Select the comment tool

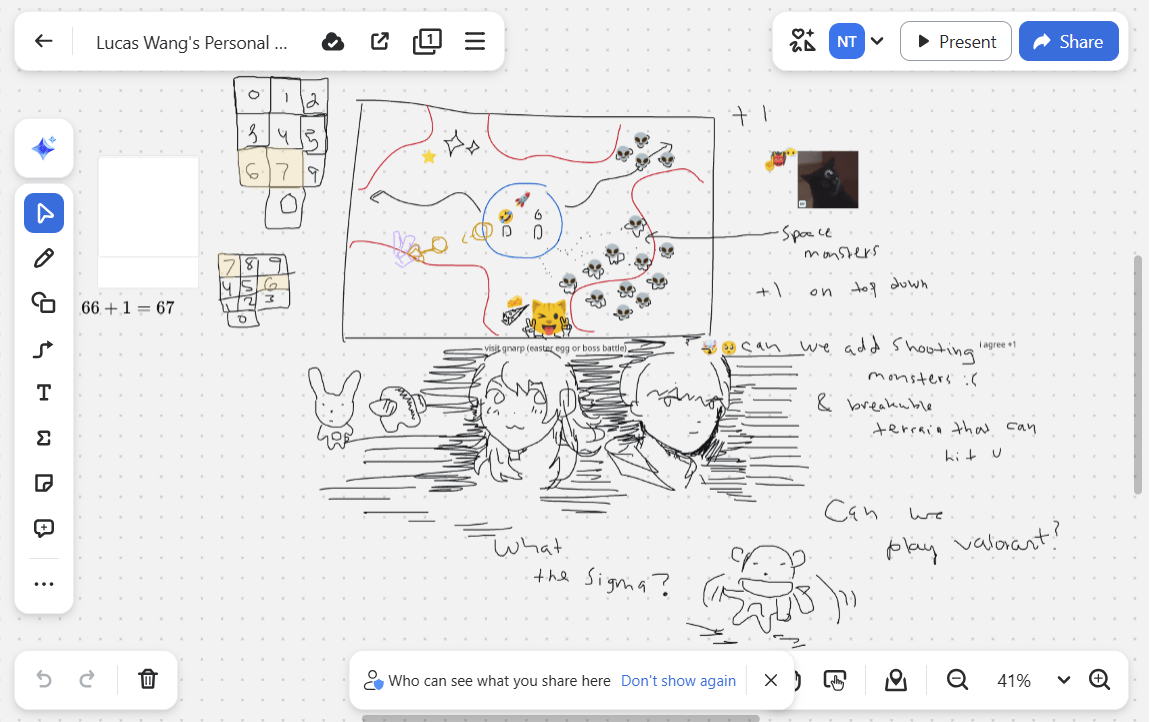(x=44, y=528)
